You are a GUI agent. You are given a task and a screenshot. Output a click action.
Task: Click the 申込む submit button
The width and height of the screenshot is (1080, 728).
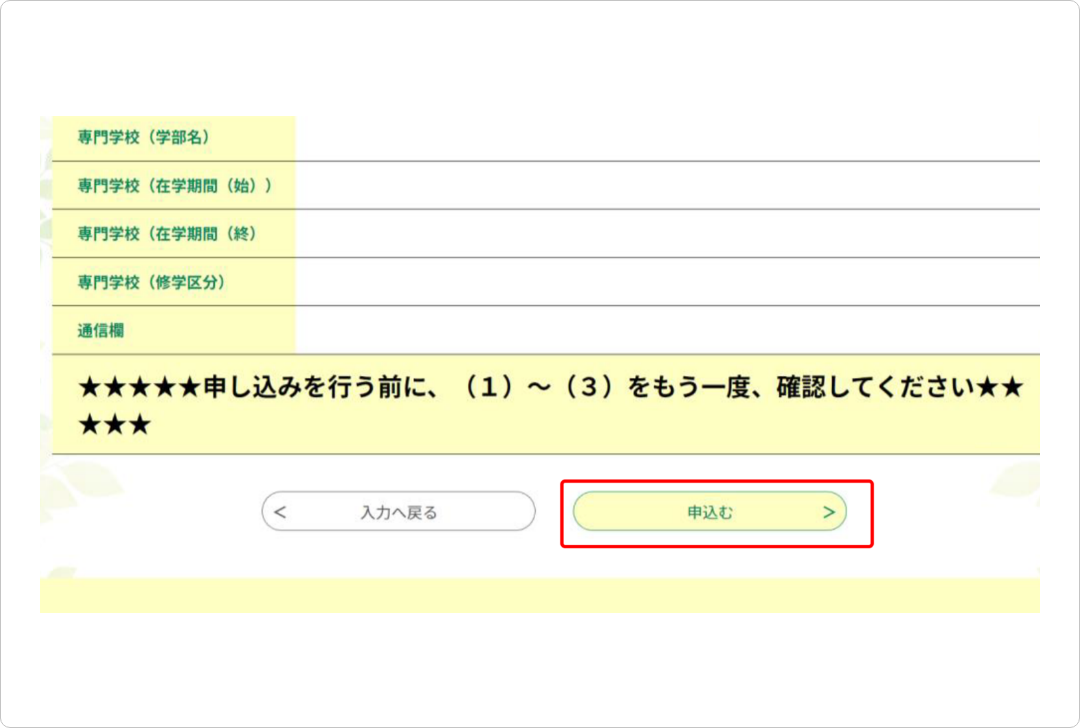coord(709,512)
